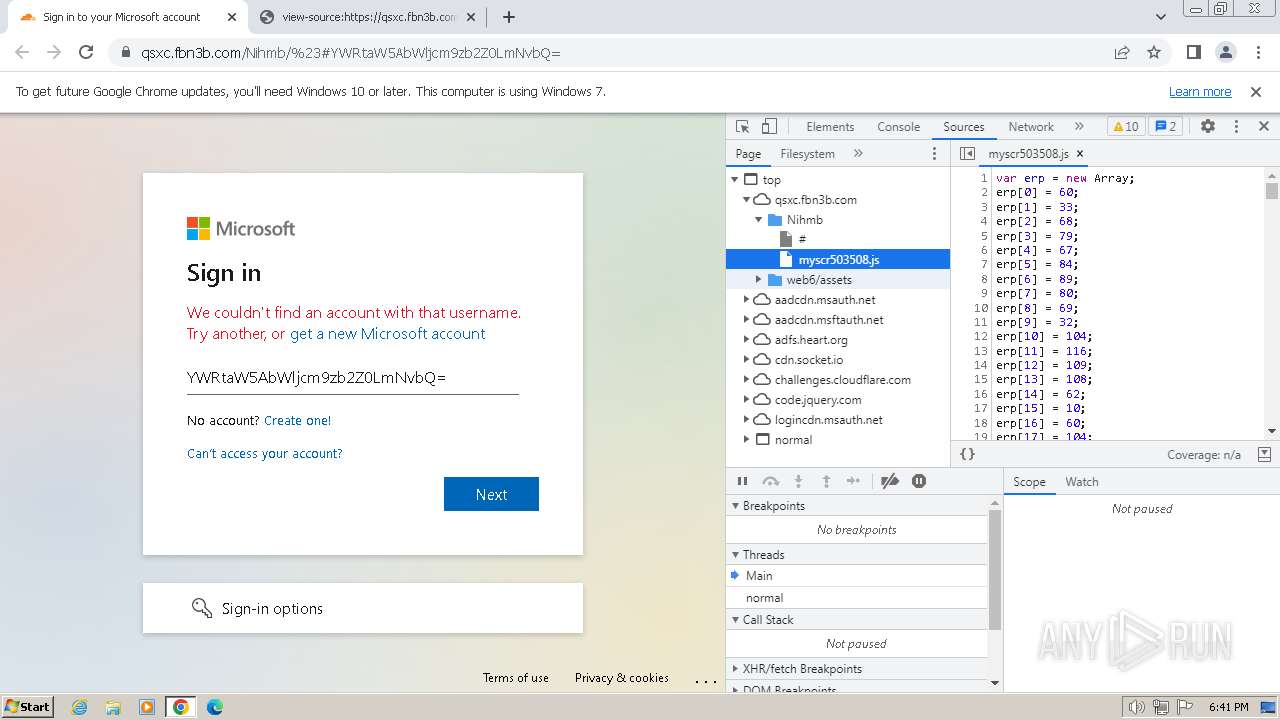
Task: Open side panel icon in toolbar
Action: (x=1193, y=53)
